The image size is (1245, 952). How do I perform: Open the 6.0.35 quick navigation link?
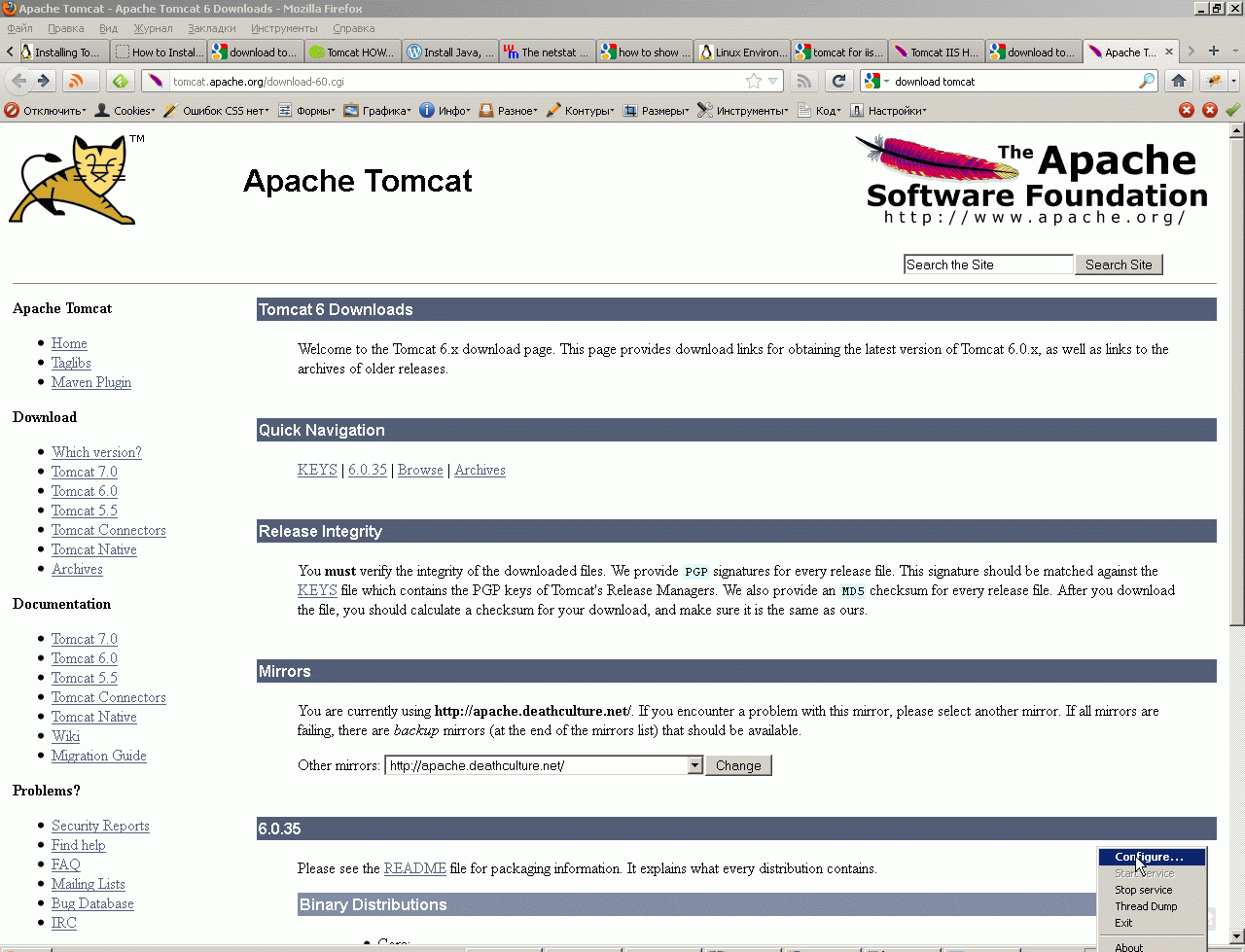(x=368, y=470)
